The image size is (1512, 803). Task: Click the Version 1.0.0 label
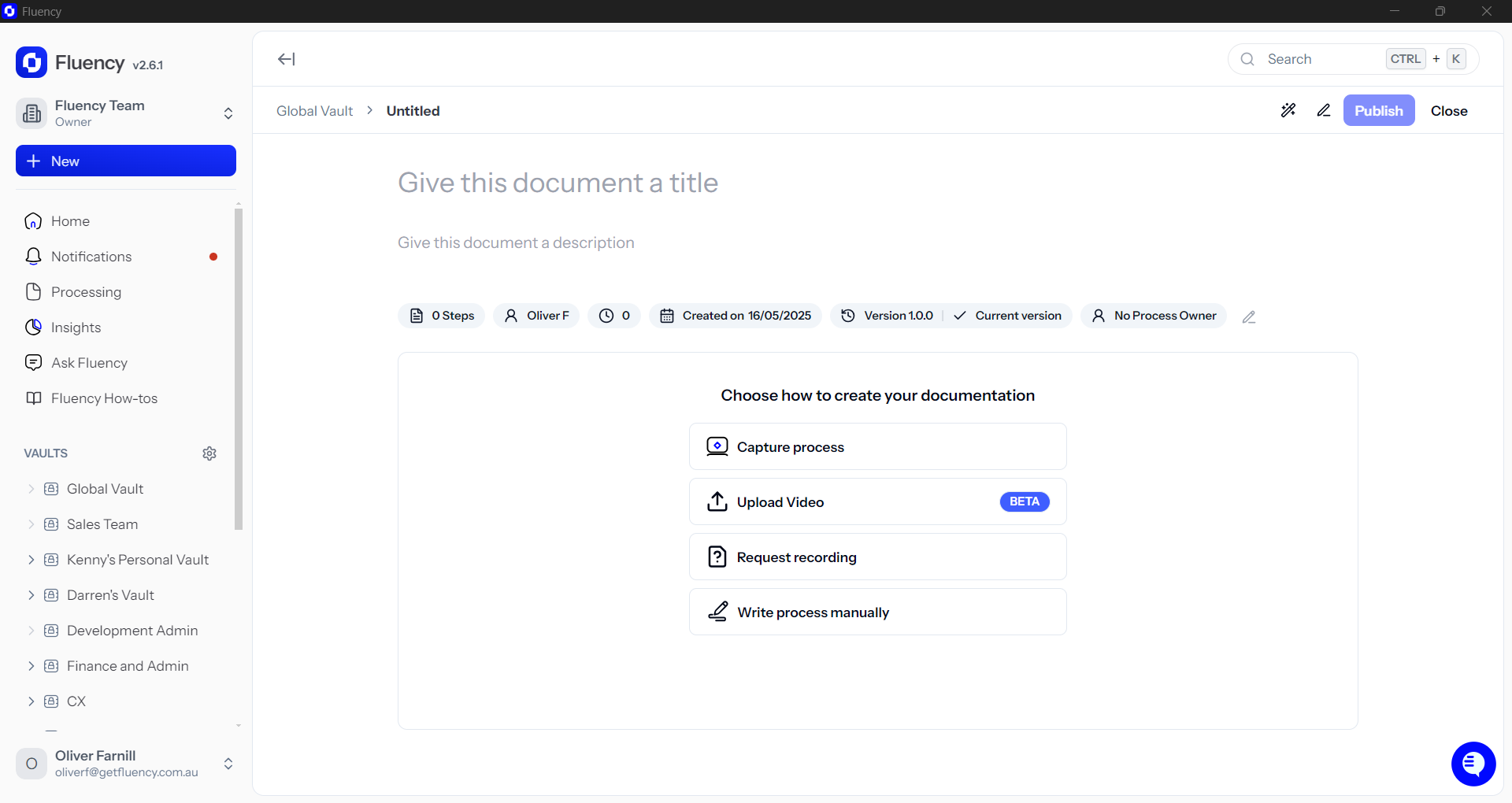click(x=899, y=316)
